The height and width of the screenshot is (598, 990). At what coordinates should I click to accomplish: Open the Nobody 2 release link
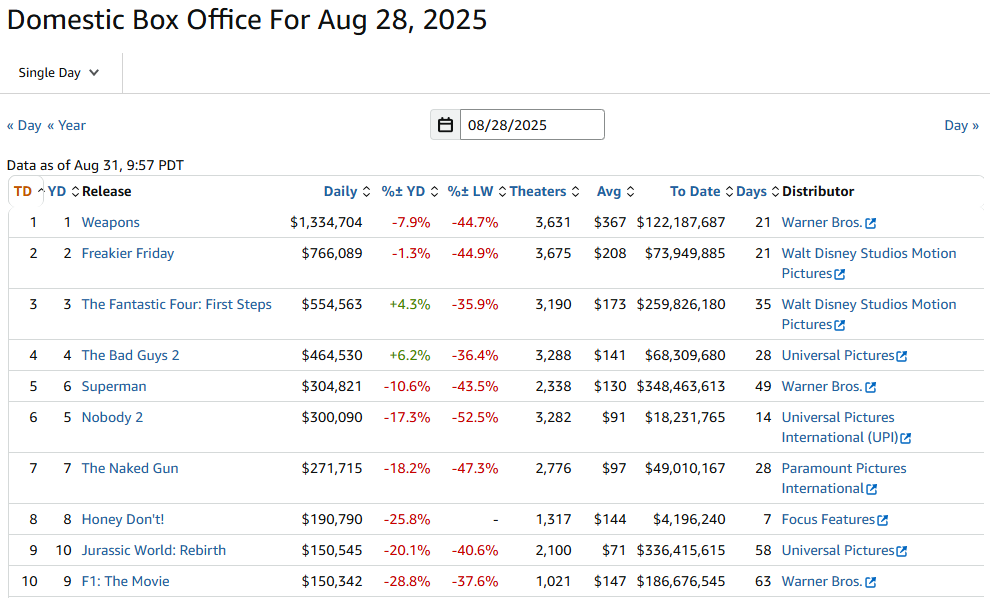(112, 417)
